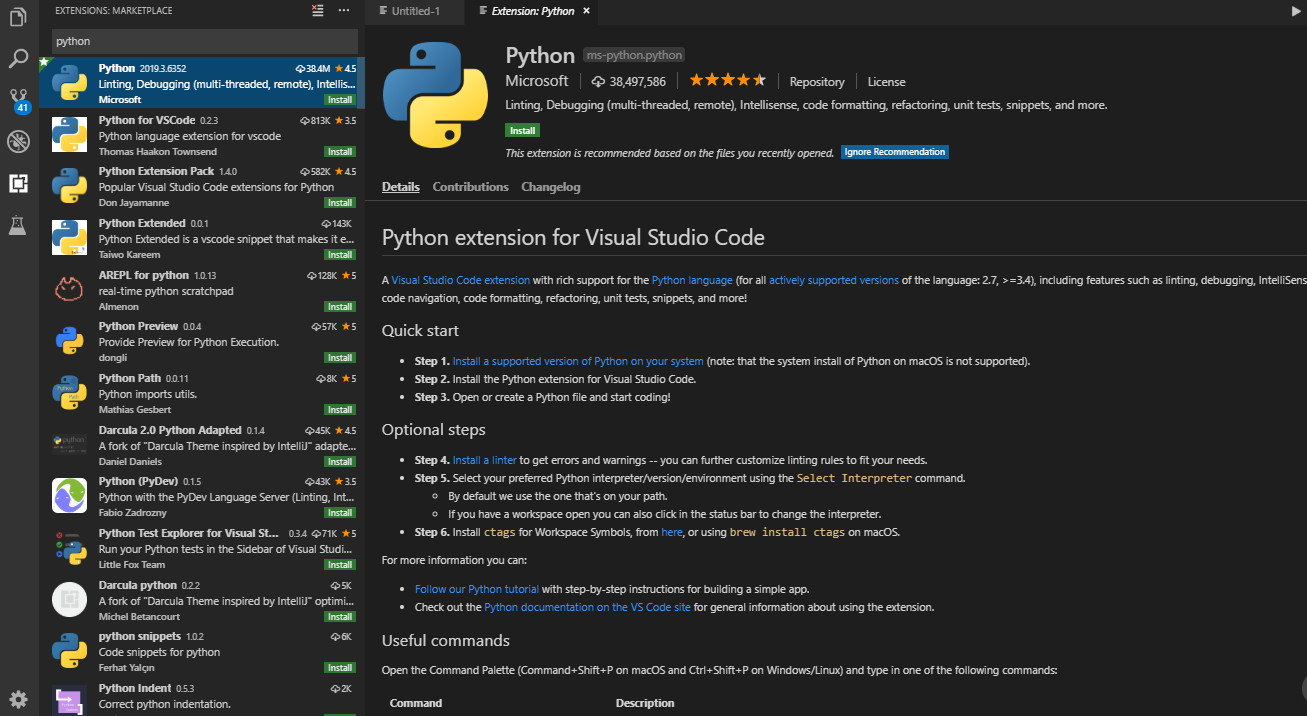The width and height of the screenshot is (1307, 716).
Task: Click the Extensions icon in activity bar
Action: click(x=18, y=183)
